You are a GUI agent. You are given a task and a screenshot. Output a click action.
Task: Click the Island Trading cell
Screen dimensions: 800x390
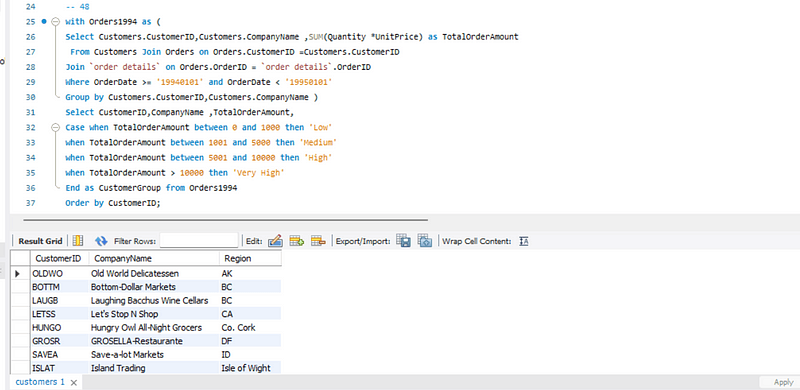click(155, 368)
